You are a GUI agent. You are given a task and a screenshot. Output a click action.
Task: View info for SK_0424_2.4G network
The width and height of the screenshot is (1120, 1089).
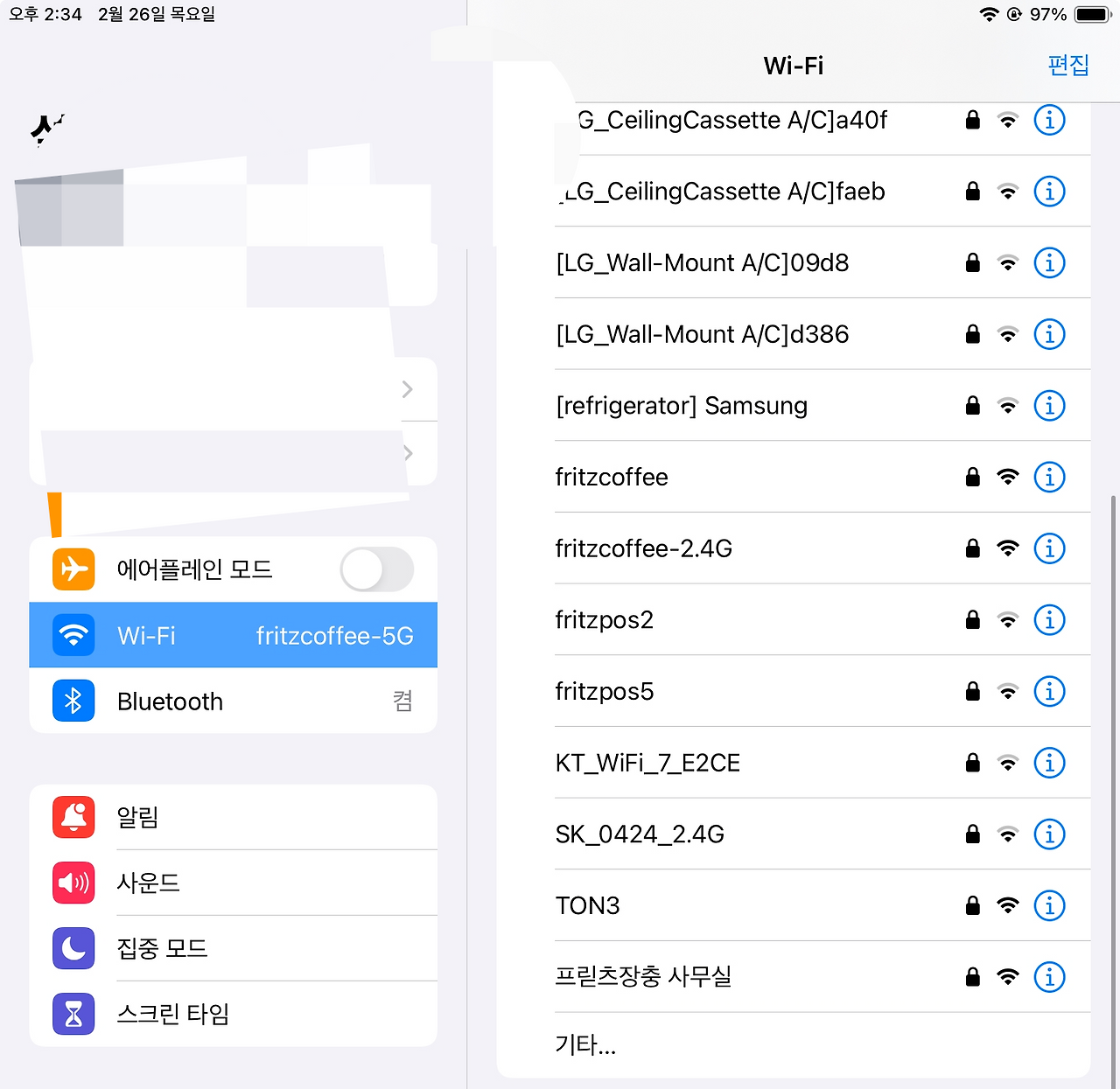(x=1049, y=834)
